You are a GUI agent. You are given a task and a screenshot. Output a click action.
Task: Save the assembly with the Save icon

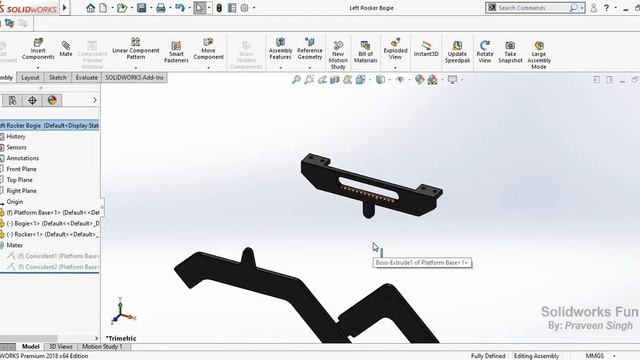coord(142,8)
